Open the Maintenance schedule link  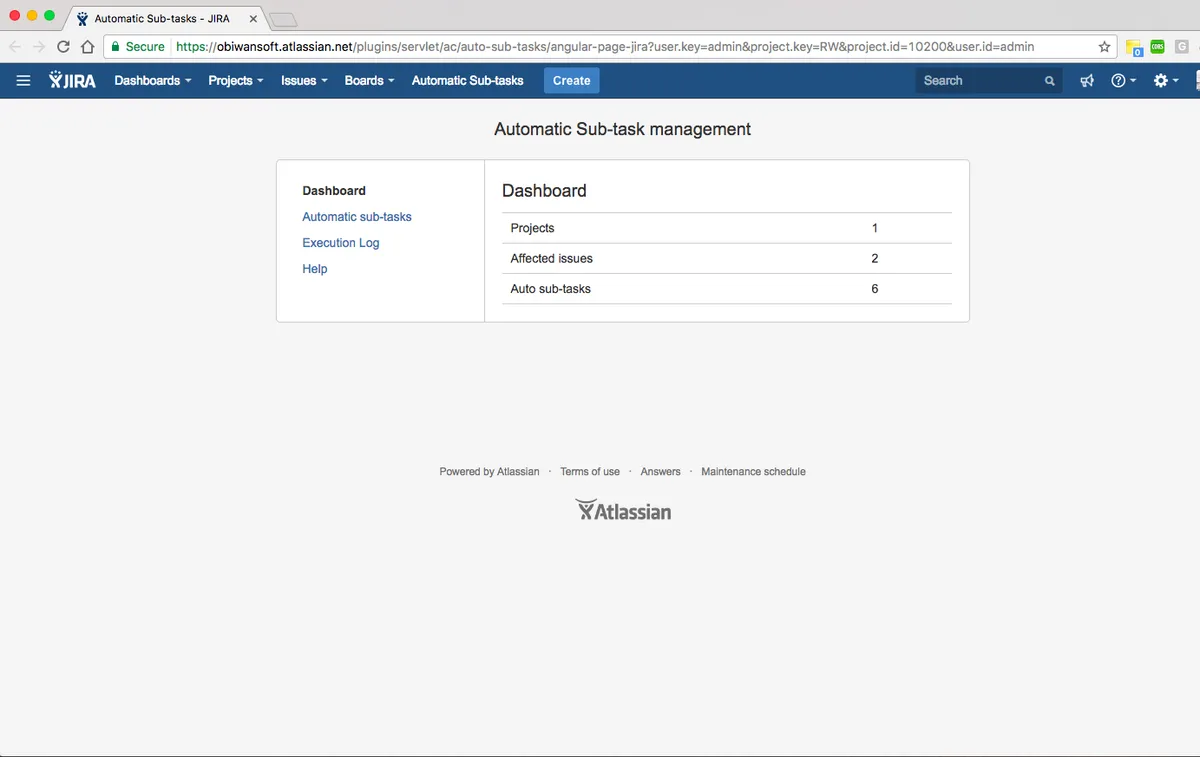point(753,471)
